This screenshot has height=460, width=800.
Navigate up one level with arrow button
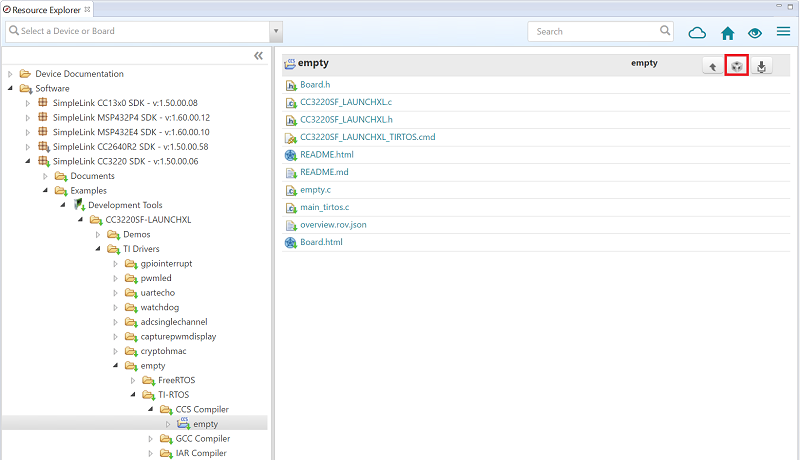[712, 67]
